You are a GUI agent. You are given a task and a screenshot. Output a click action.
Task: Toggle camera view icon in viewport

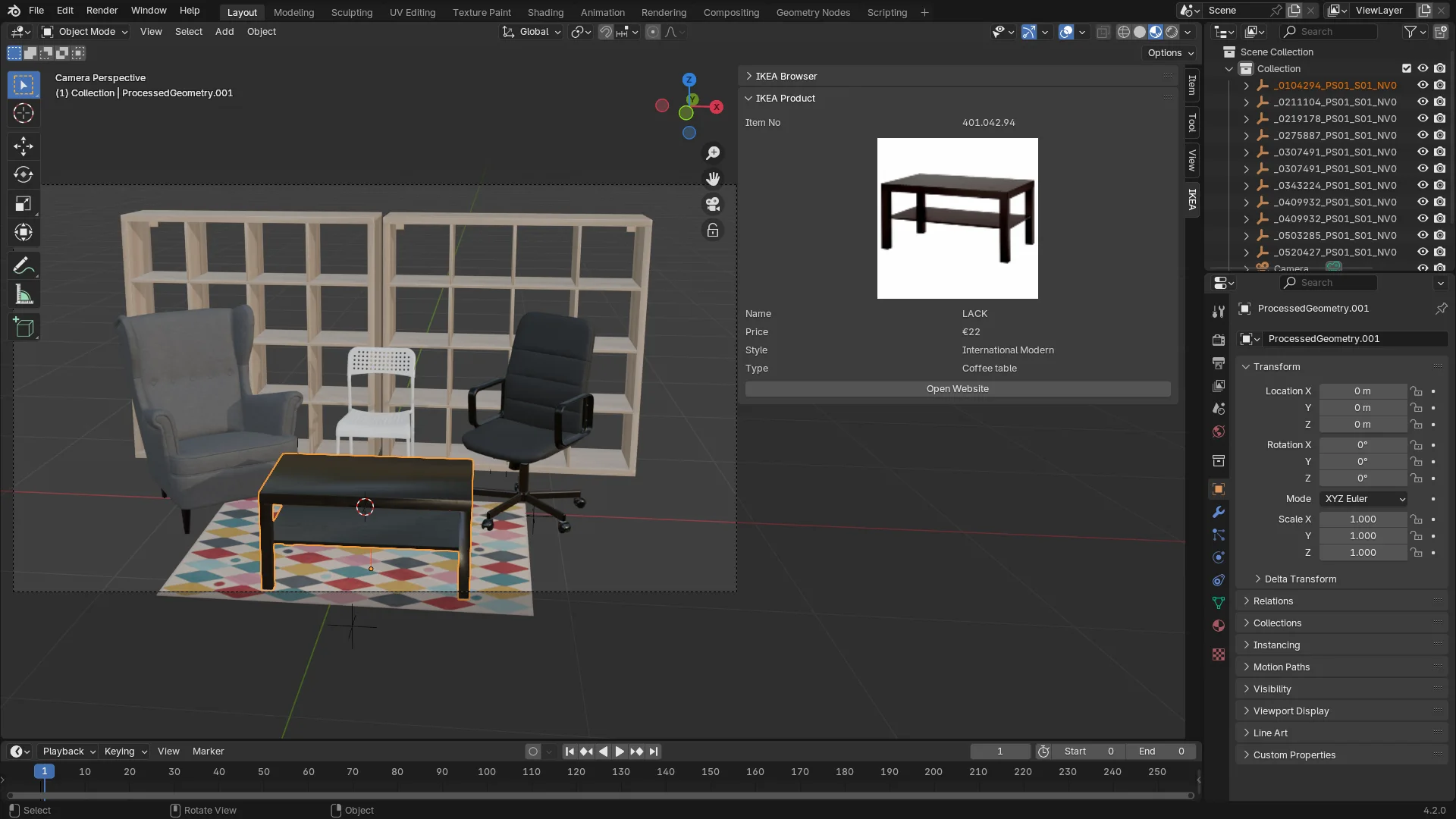[713, 204]
